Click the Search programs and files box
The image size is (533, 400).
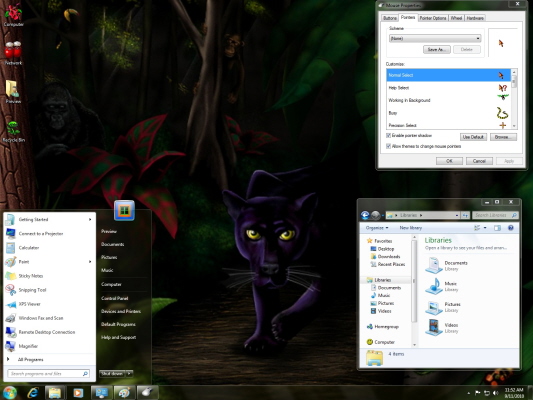click(48, 373)
